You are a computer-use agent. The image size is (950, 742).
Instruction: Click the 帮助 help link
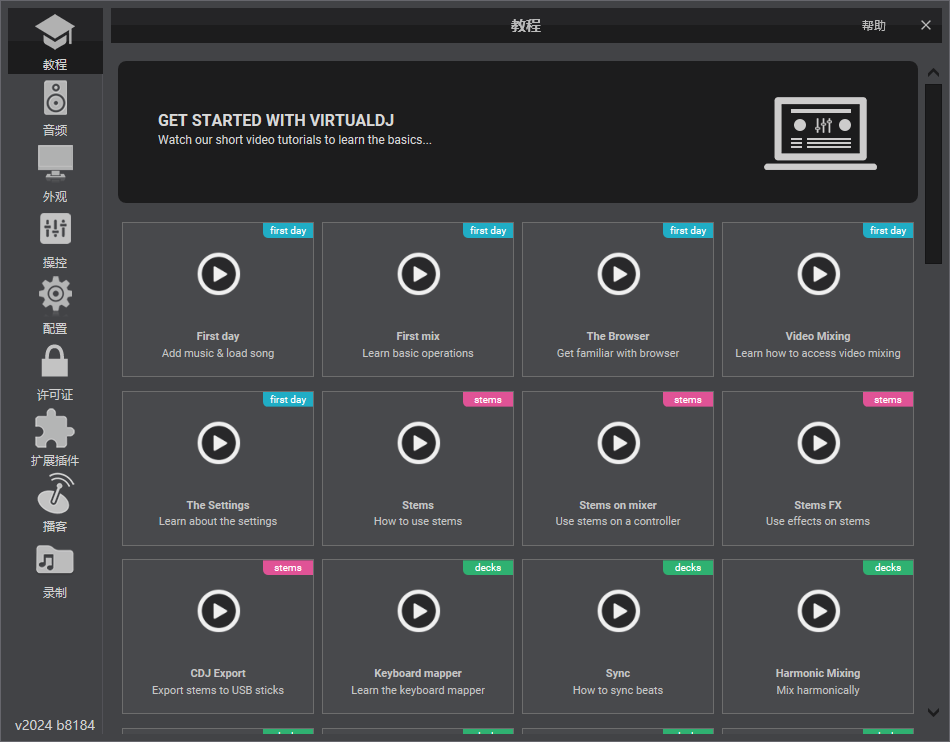pos(874,25)
